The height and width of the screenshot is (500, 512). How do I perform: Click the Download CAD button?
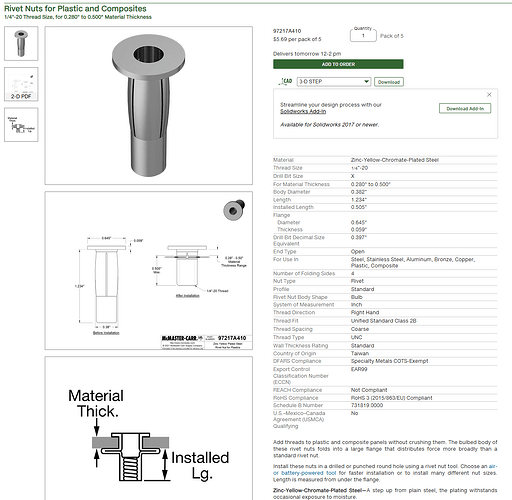pyautogui.click(x=389, y=82)
